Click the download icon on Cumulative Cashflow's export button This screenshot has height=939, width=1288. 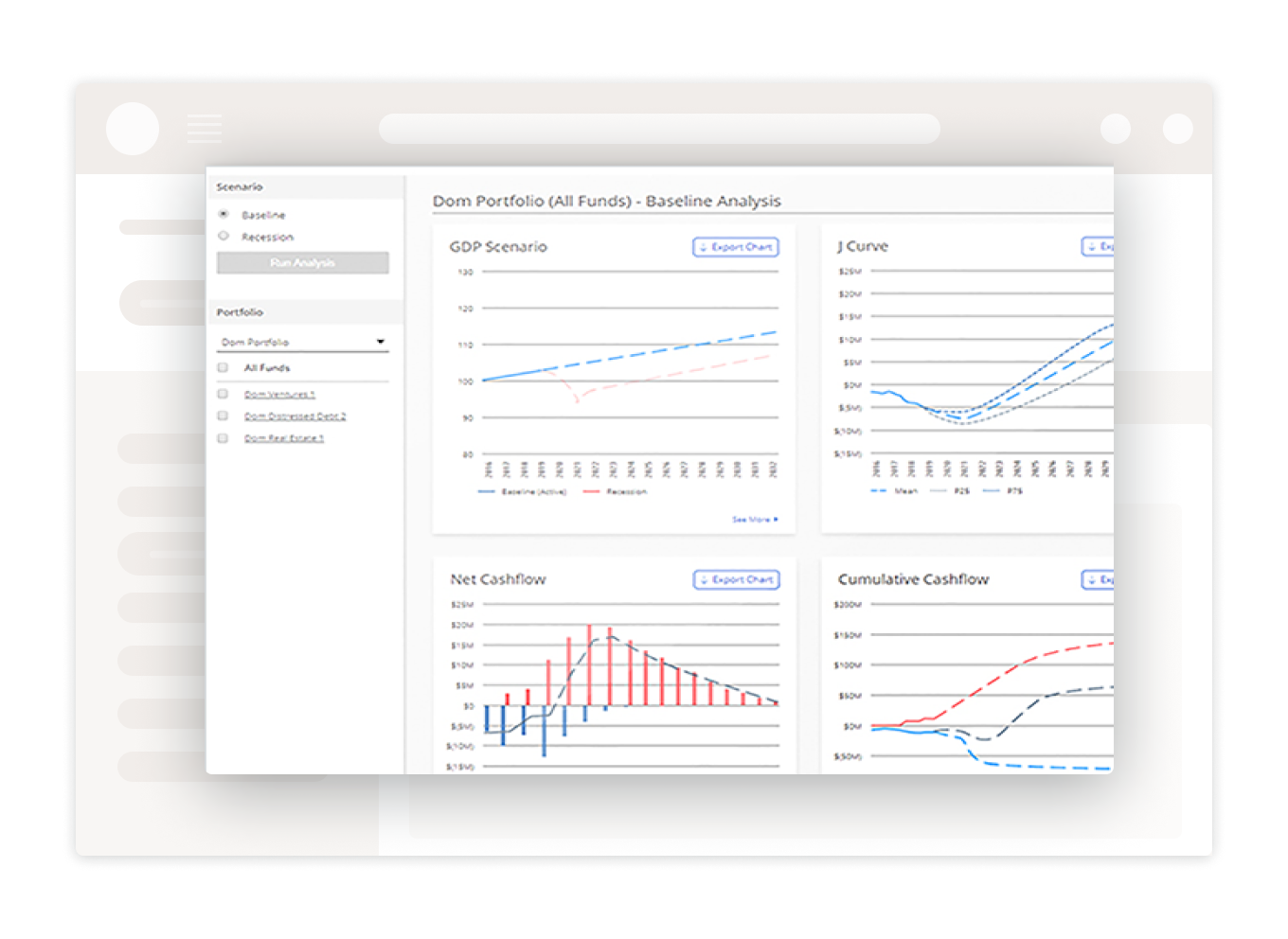click(x=1091, y=579)
